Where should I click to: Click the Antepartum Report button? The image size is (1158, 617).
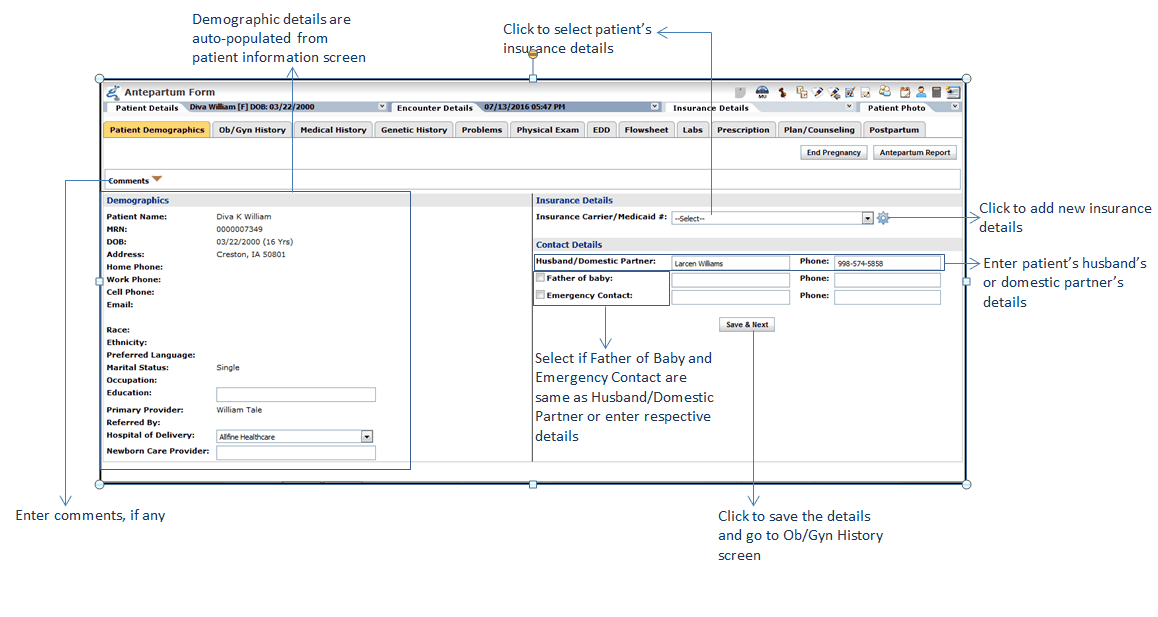[915, 153]
